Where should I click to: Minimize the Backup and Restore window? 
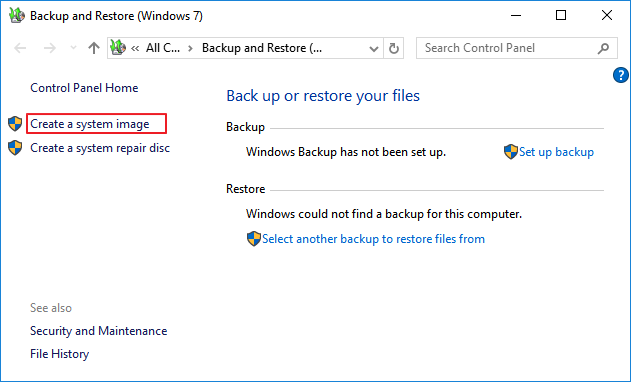click(516, 15)
